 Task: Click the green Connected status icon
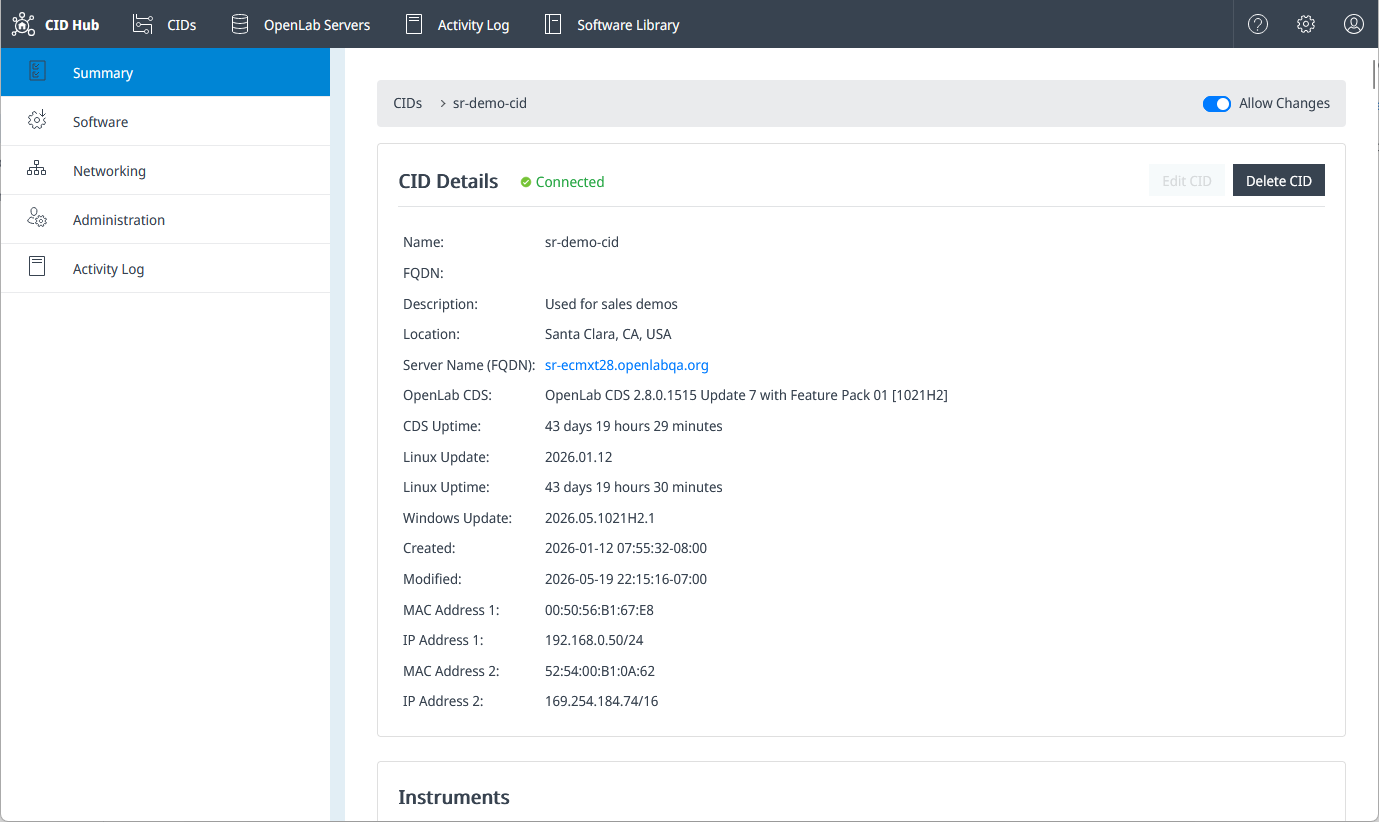tap(526, 182)
